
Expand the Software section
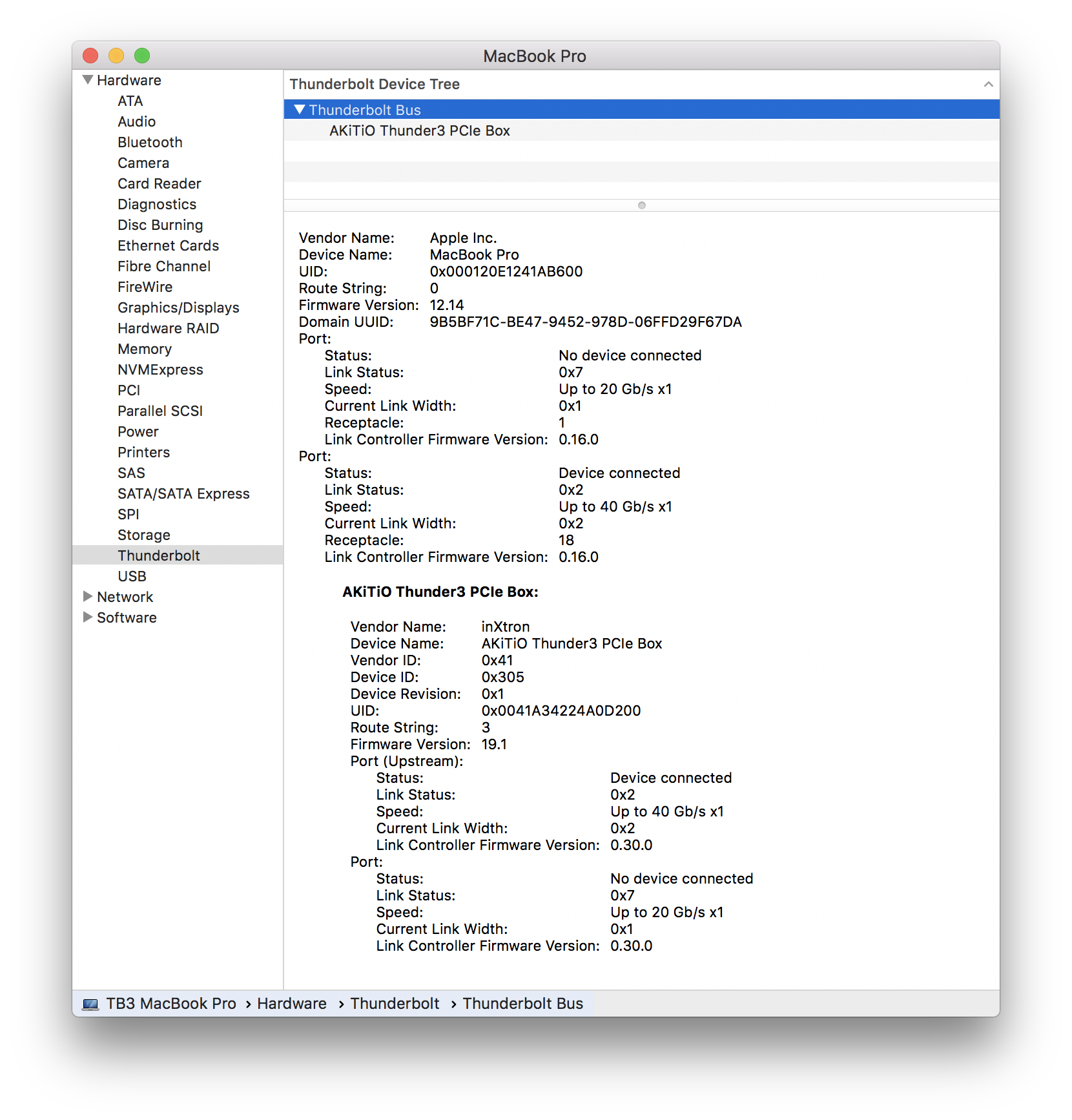[x=88, y=617]
